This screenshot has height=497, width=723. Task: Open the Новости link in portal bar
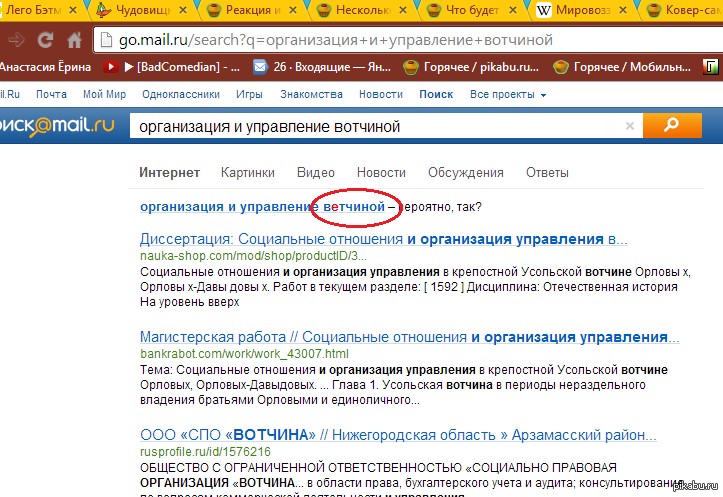coord(381,95)
